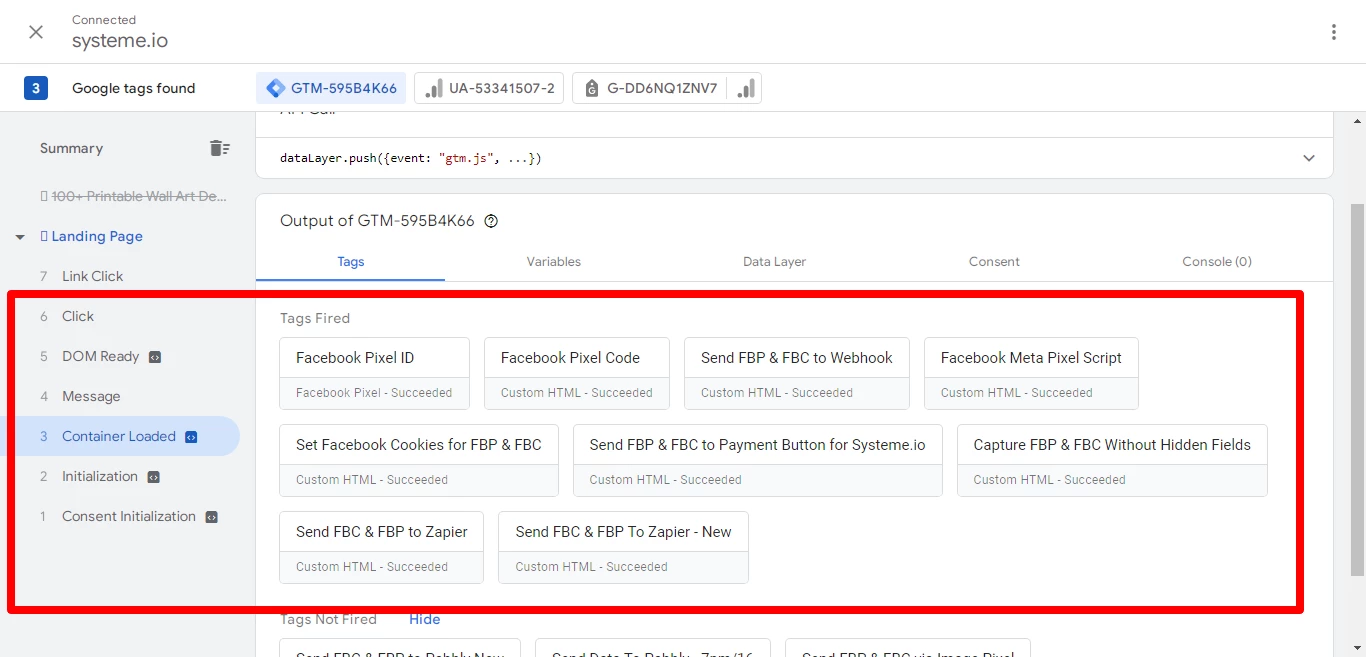Switch to the Tags tab

coord(350,261)
